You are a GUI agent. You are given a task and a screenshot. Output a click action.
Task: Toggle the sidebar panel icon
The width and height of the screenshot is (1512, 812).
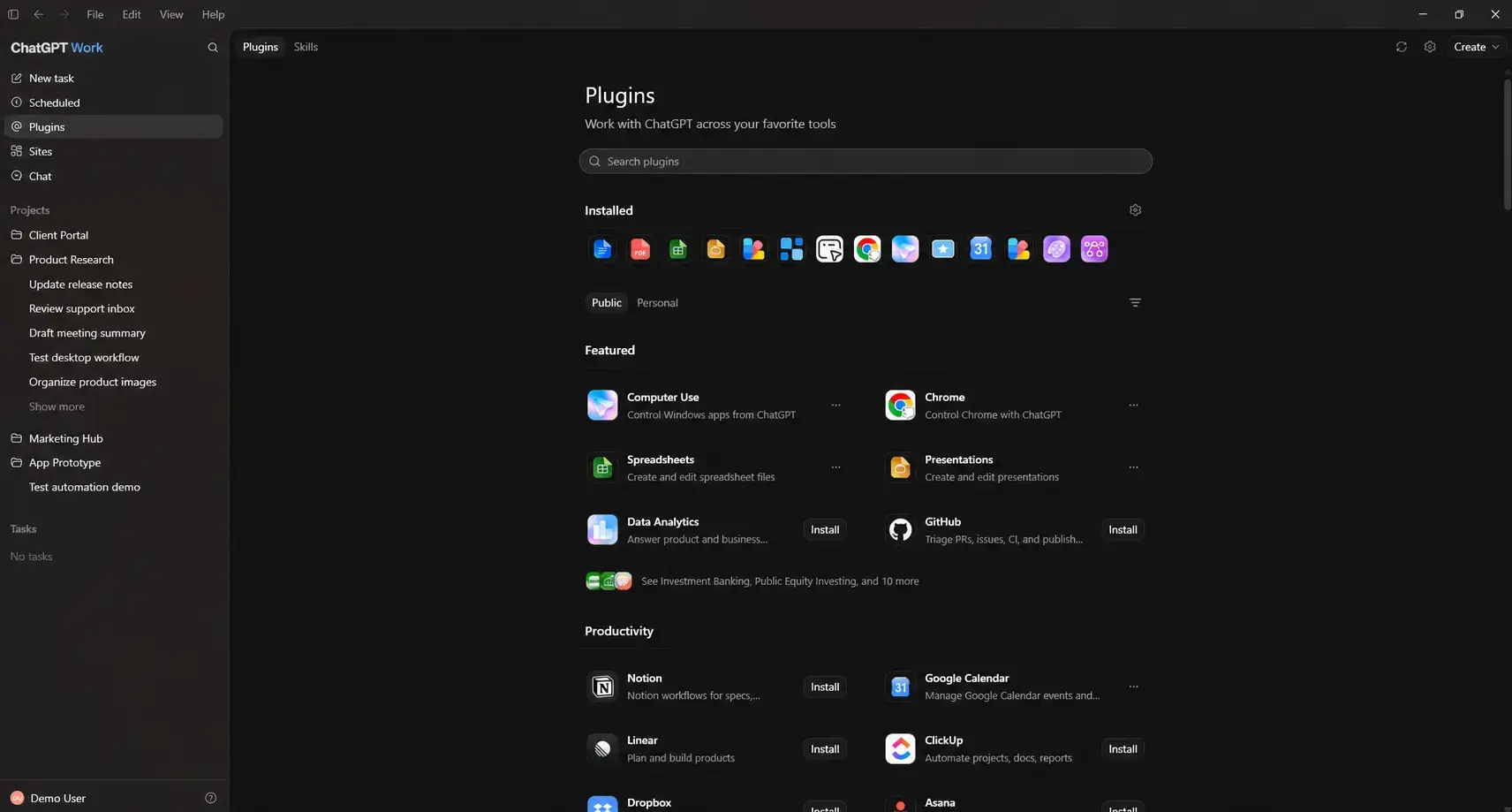(x=13, y=14)
